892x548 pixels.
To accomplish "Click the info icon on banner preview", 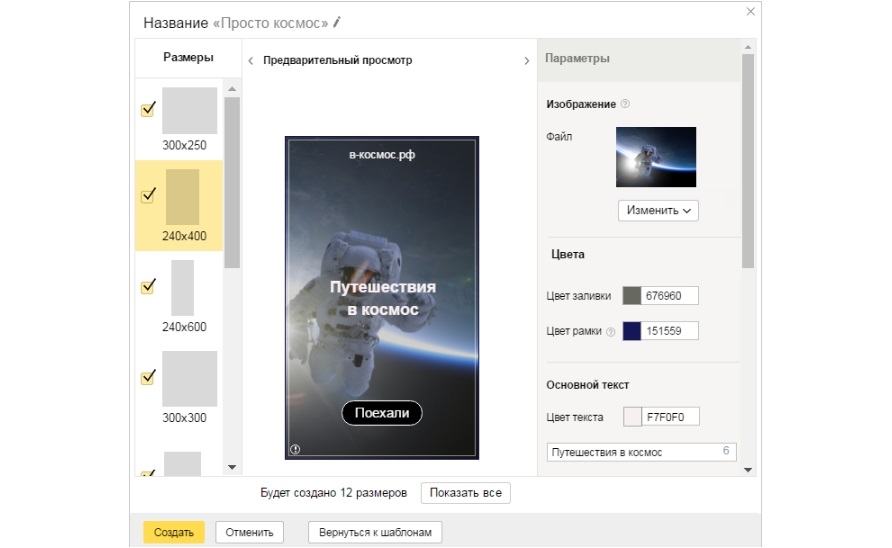I will [x=295, y=449].
